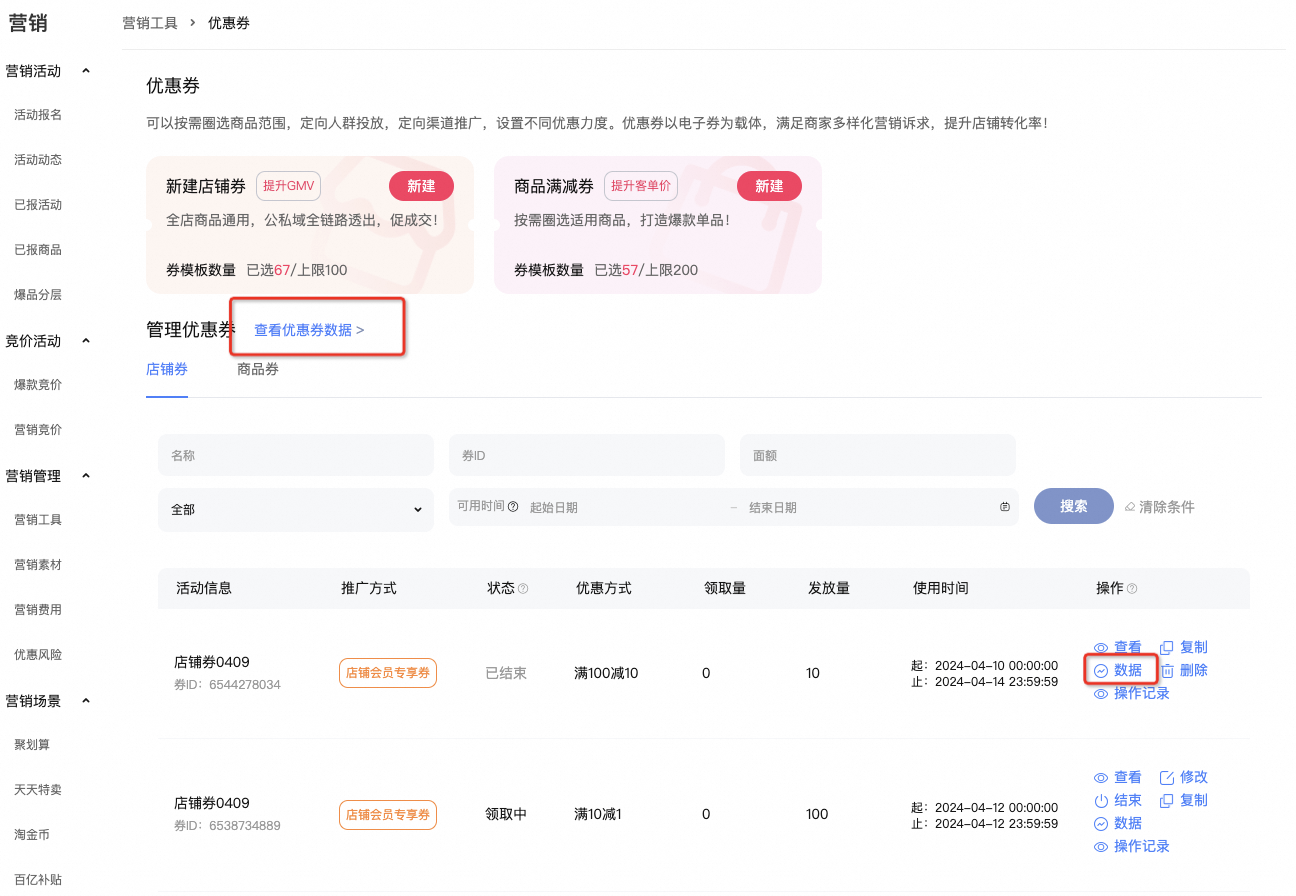Click the 提升GMV tag
This screenshot has height=896, width=1296.
(x=289, y=186)
